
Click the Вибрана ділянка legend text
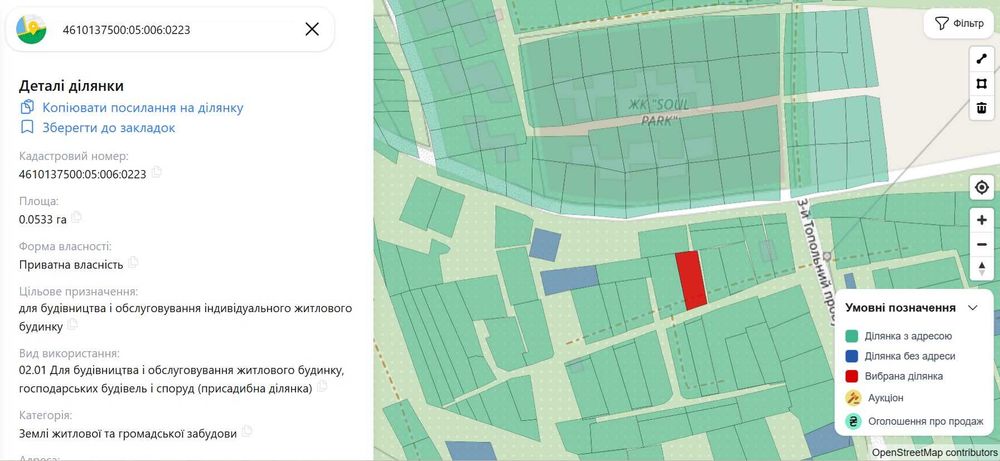tap(904, 376)
